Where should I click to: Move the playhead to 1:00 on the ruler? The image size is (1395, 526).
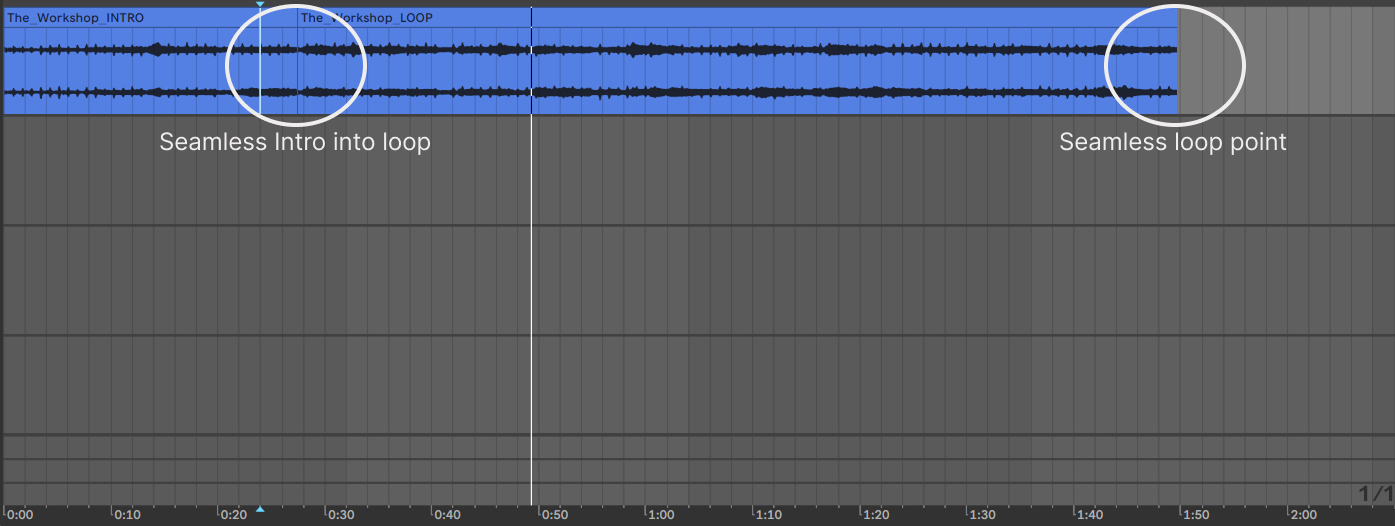(x=661, y=516)
